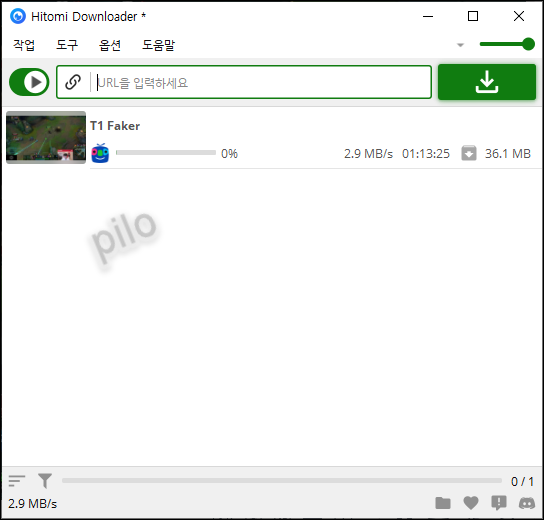This screenshot has width=544, height=520.
Task: Click the 0 / 1 task counter
Action: pos(522,481)
